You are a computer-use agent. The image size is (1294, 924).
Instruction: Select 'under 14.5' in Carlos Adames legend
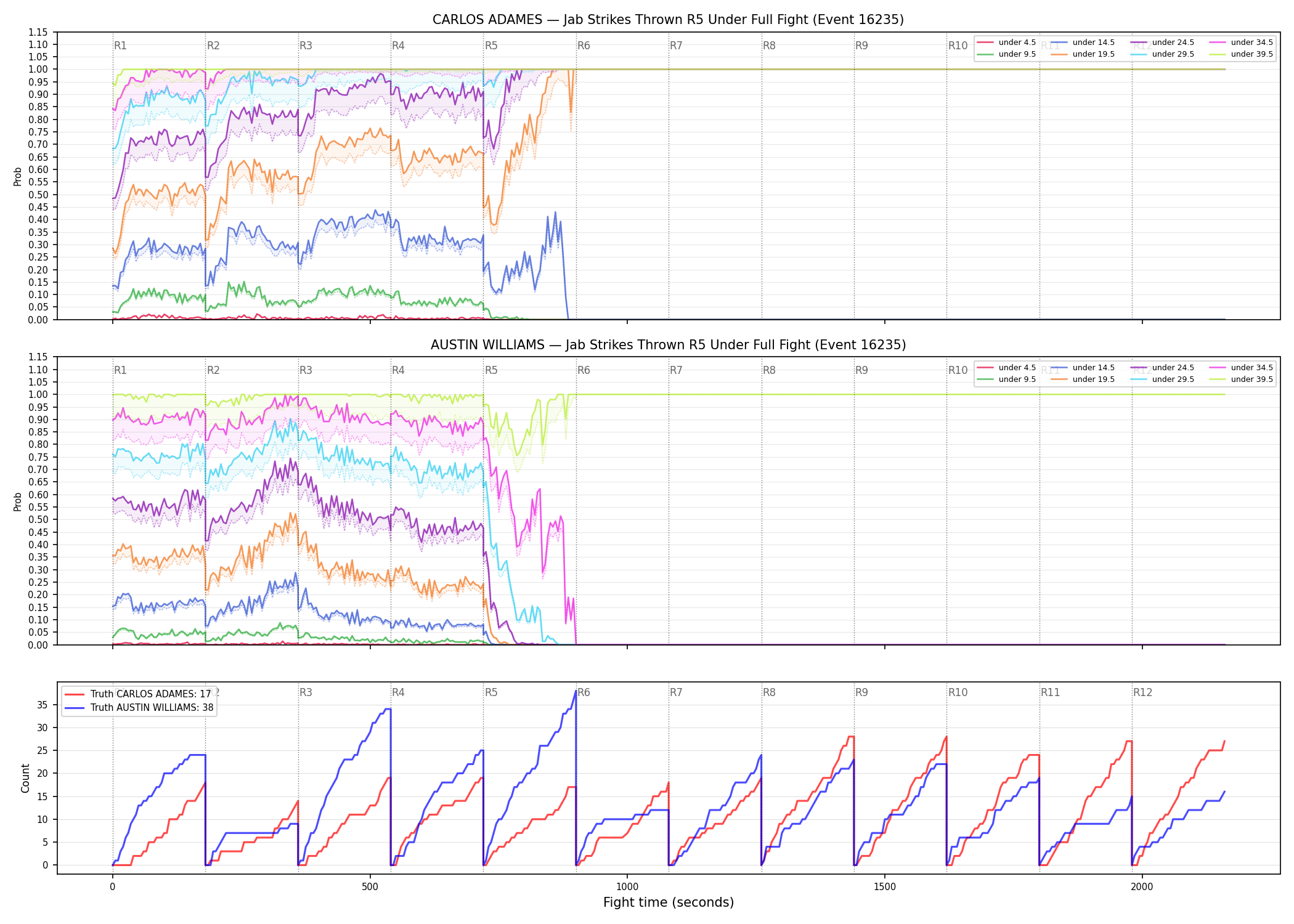click(x=1083, y=43)
